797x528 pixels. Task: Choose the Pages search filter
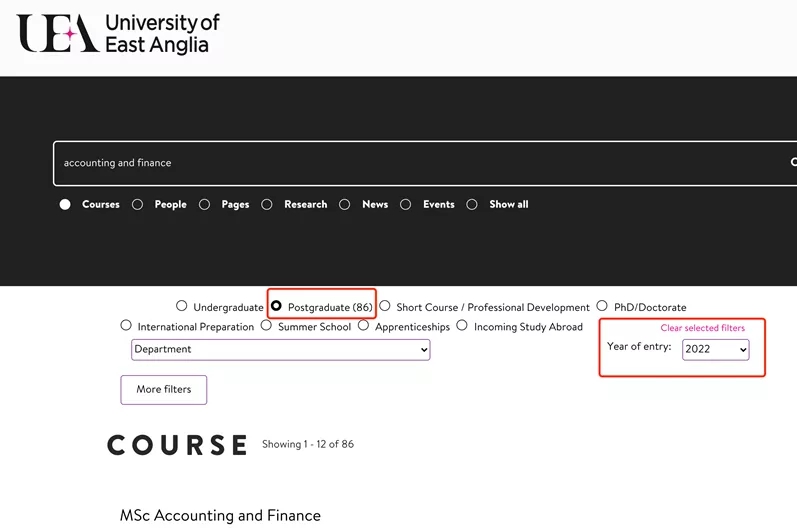coord(204,205)
